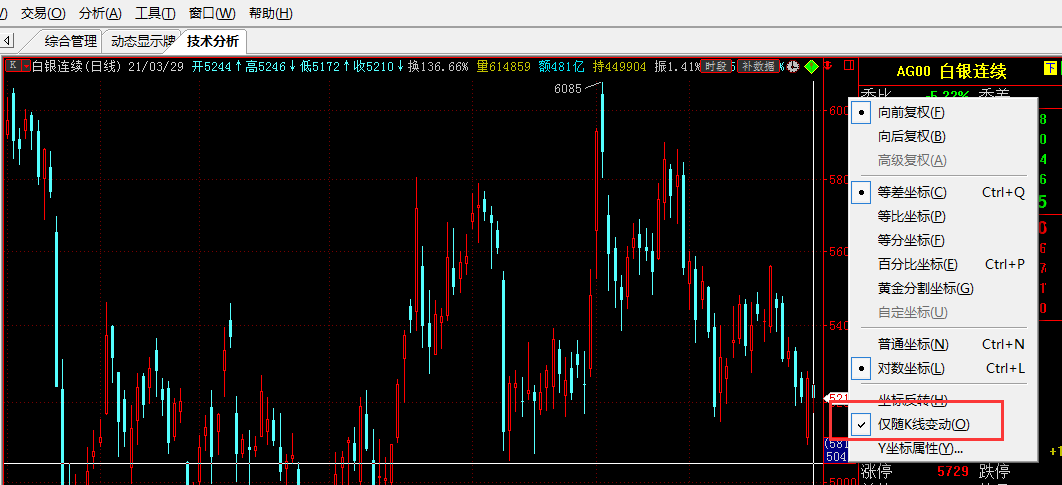Open the 窗口(W) menu
Viewport: 1062px width, 485px height.
pos(213,13)
